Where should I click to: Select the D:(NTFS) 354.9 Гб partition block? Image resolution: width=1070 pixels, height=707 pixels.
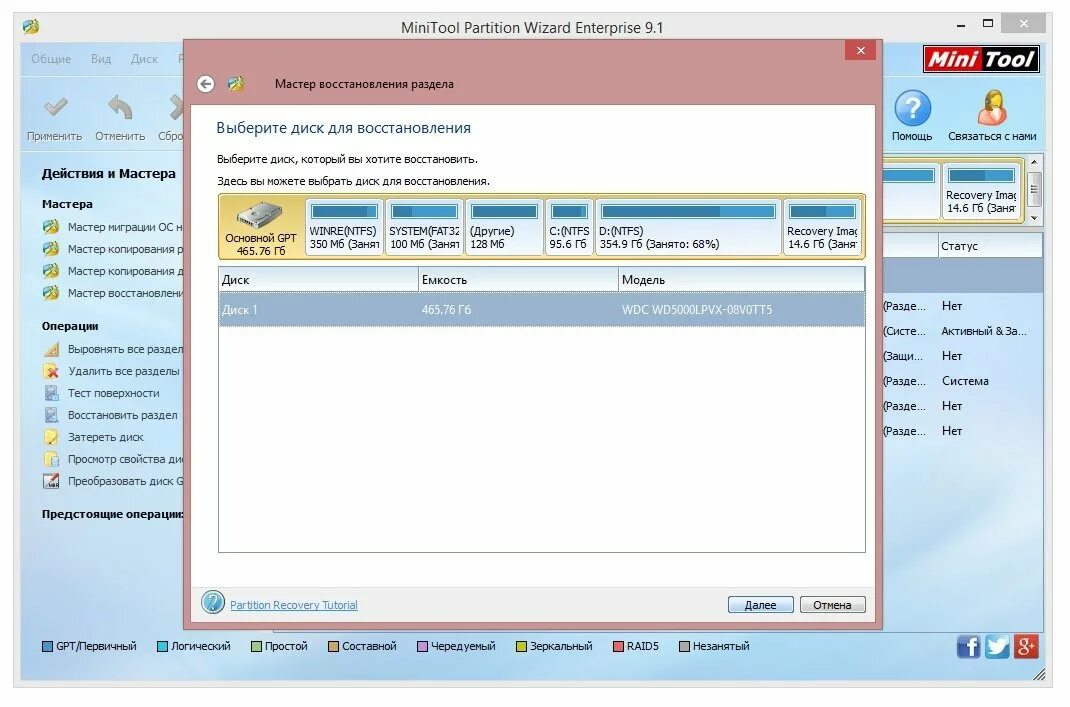688,227
